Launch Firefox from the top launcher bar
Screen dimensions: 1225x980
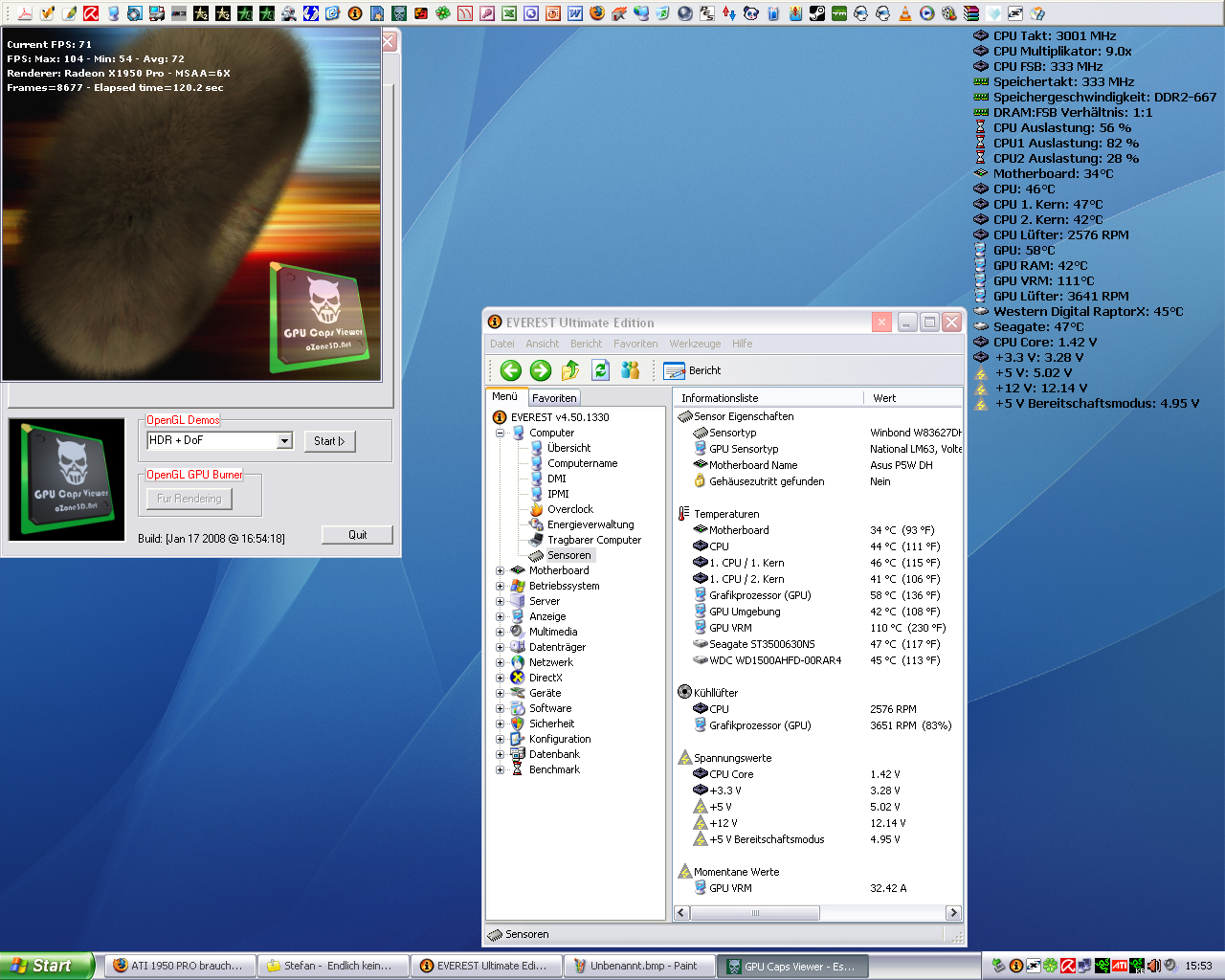pos(597,12)
